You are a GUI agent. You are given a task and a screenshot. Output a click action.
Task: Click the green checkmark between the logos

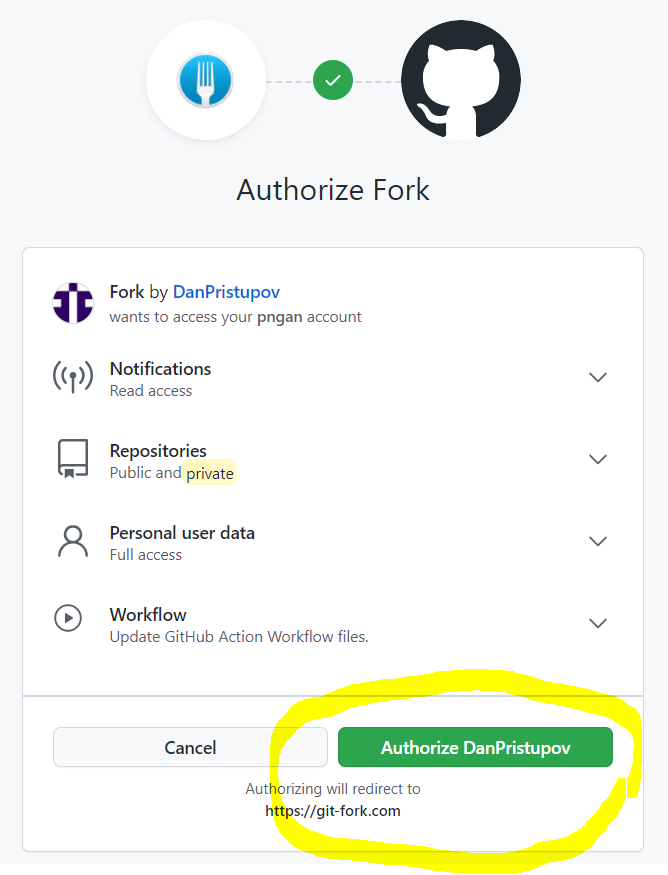[333, 80]
